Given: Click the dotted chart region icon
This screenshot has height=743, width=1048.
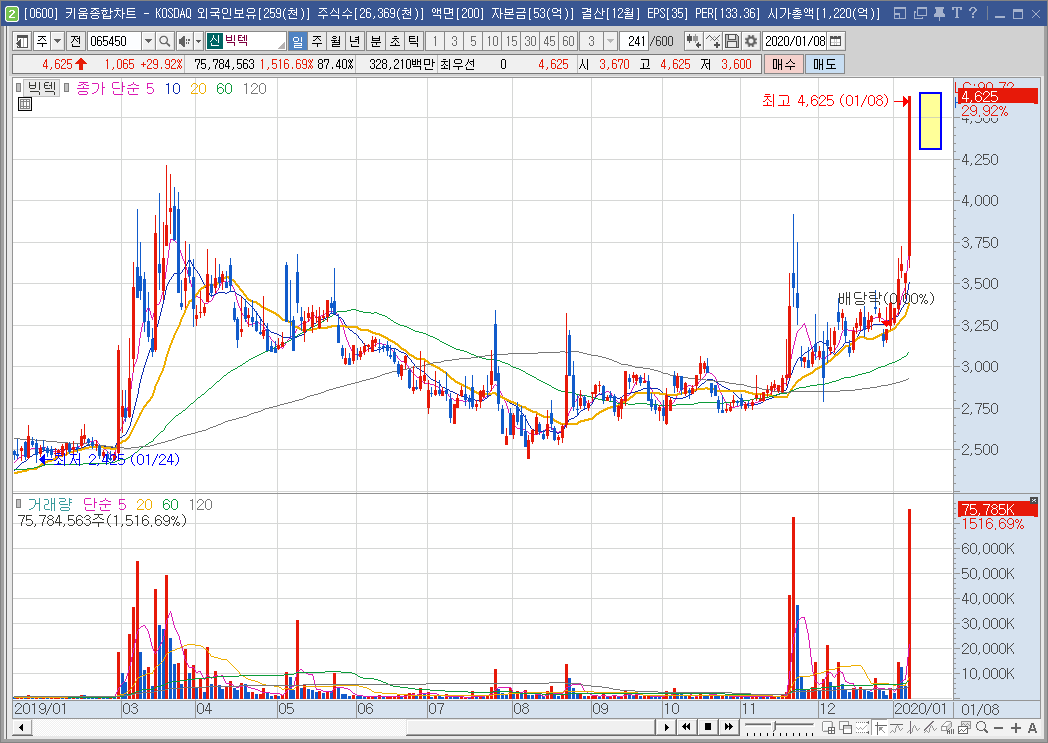Looking at the screenshot, I should coord(863,728).
